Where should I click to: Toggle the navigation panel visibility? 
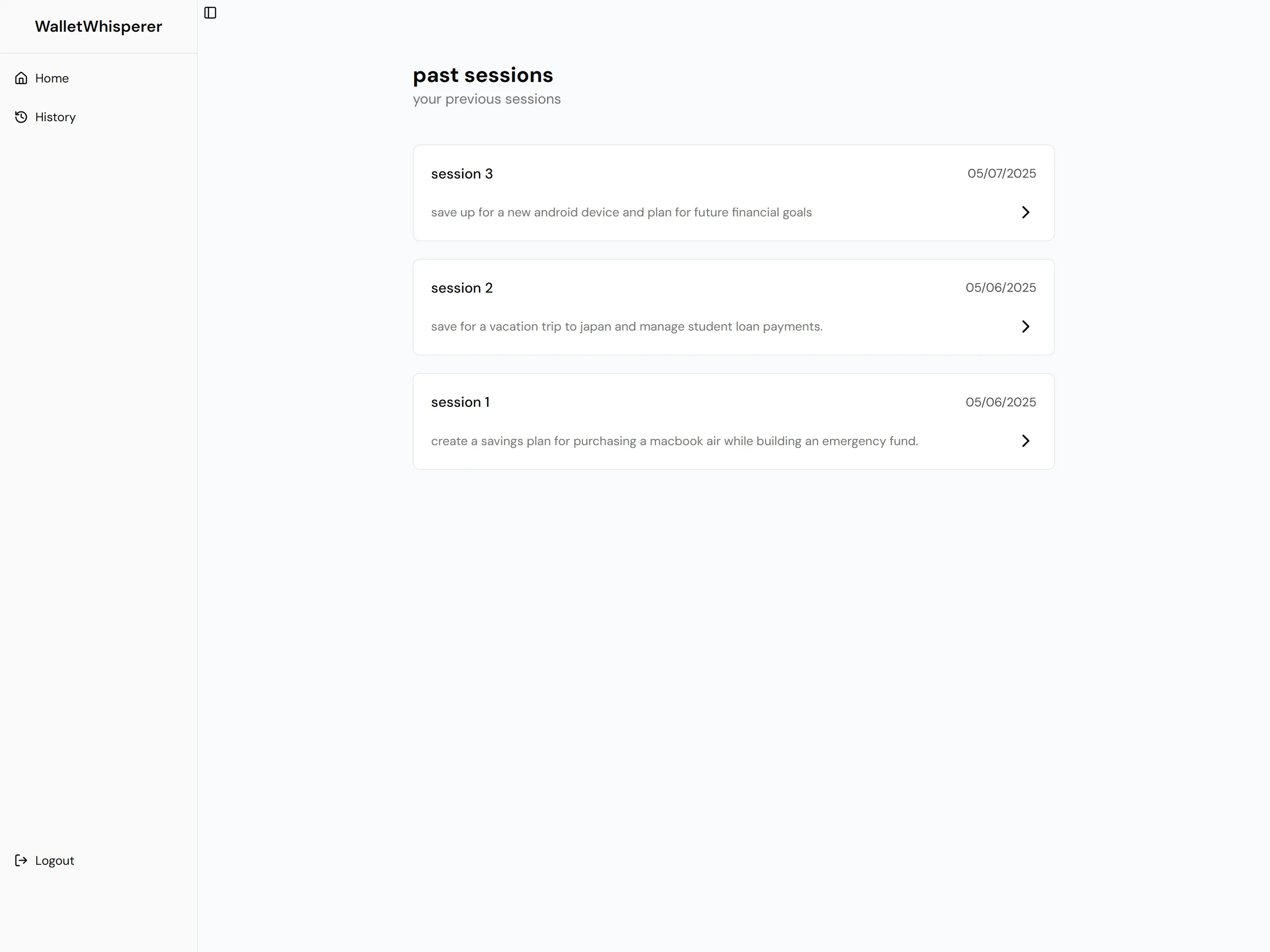(x=209, y=13)
